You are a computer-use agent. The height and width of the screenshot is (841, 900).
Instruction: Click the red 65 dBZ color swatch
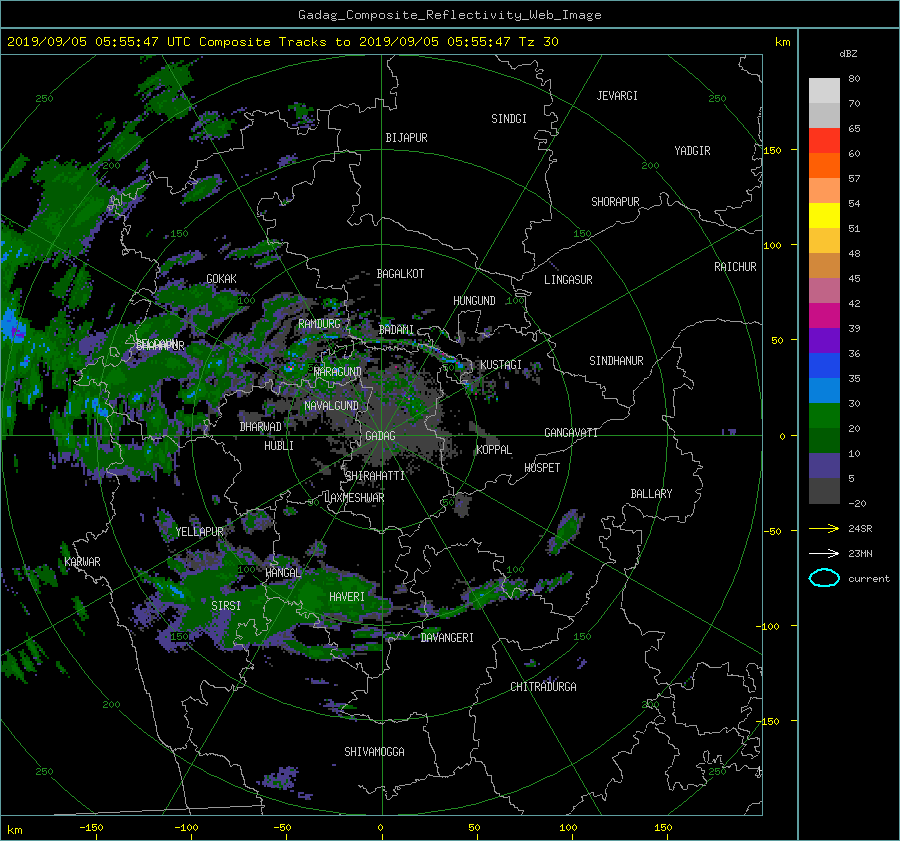pyautogui.click(x=824, y=140)
